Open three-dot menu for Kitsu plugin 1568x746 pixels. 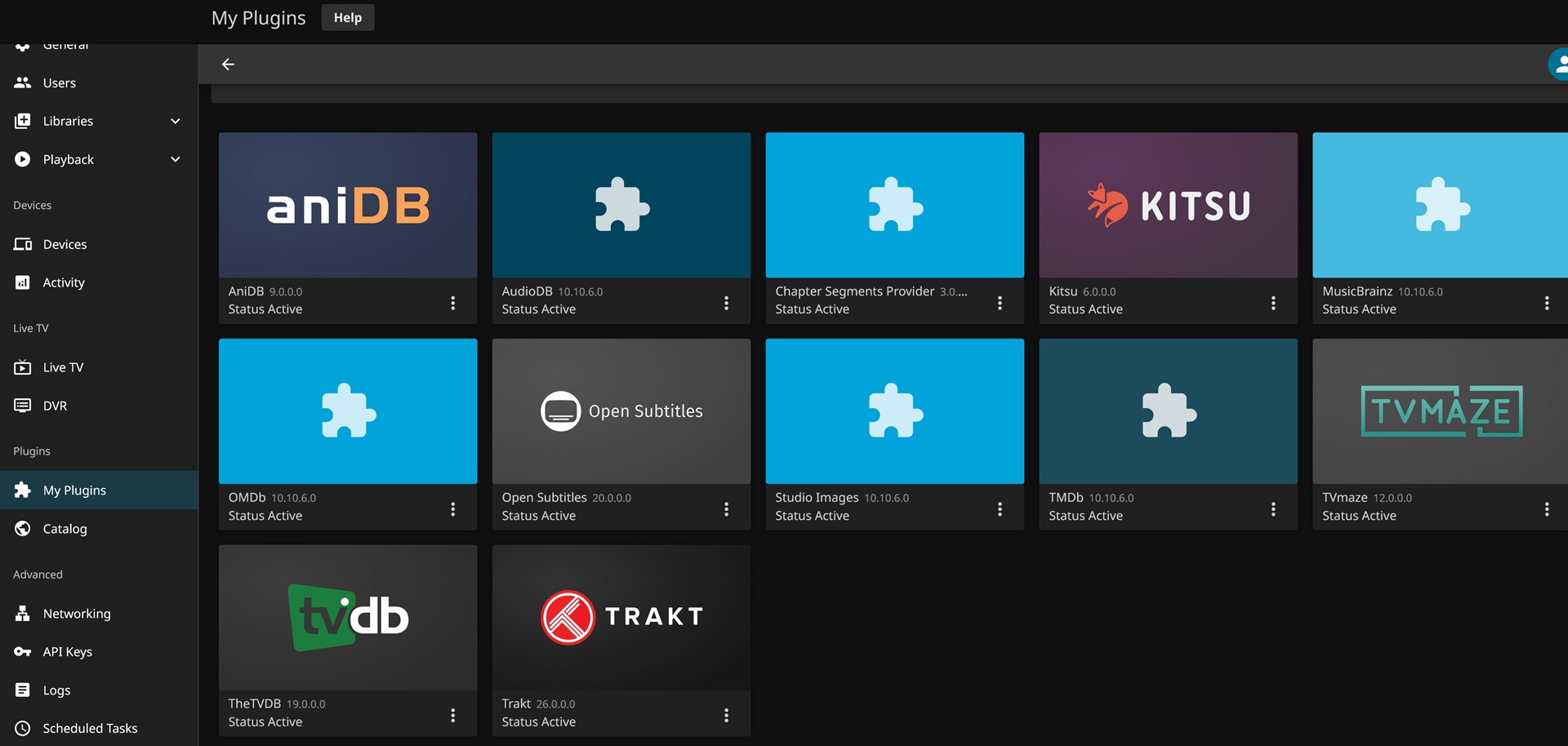1272,303
